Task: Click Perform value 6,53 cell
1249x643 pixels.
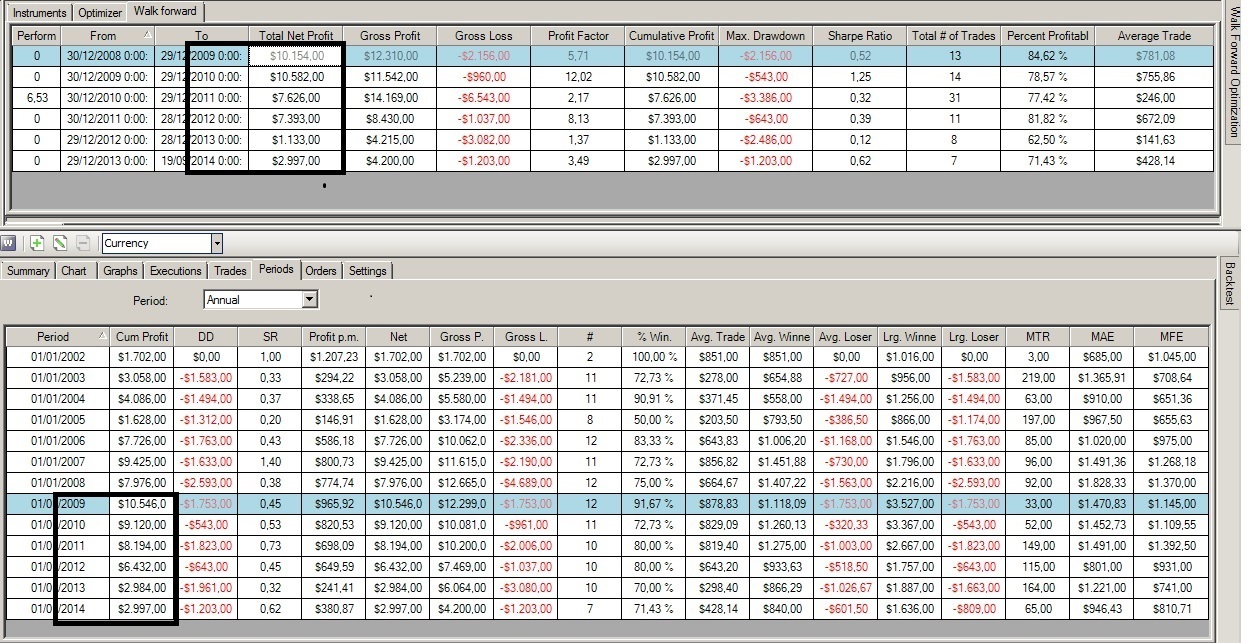Action: click(36, 98)
